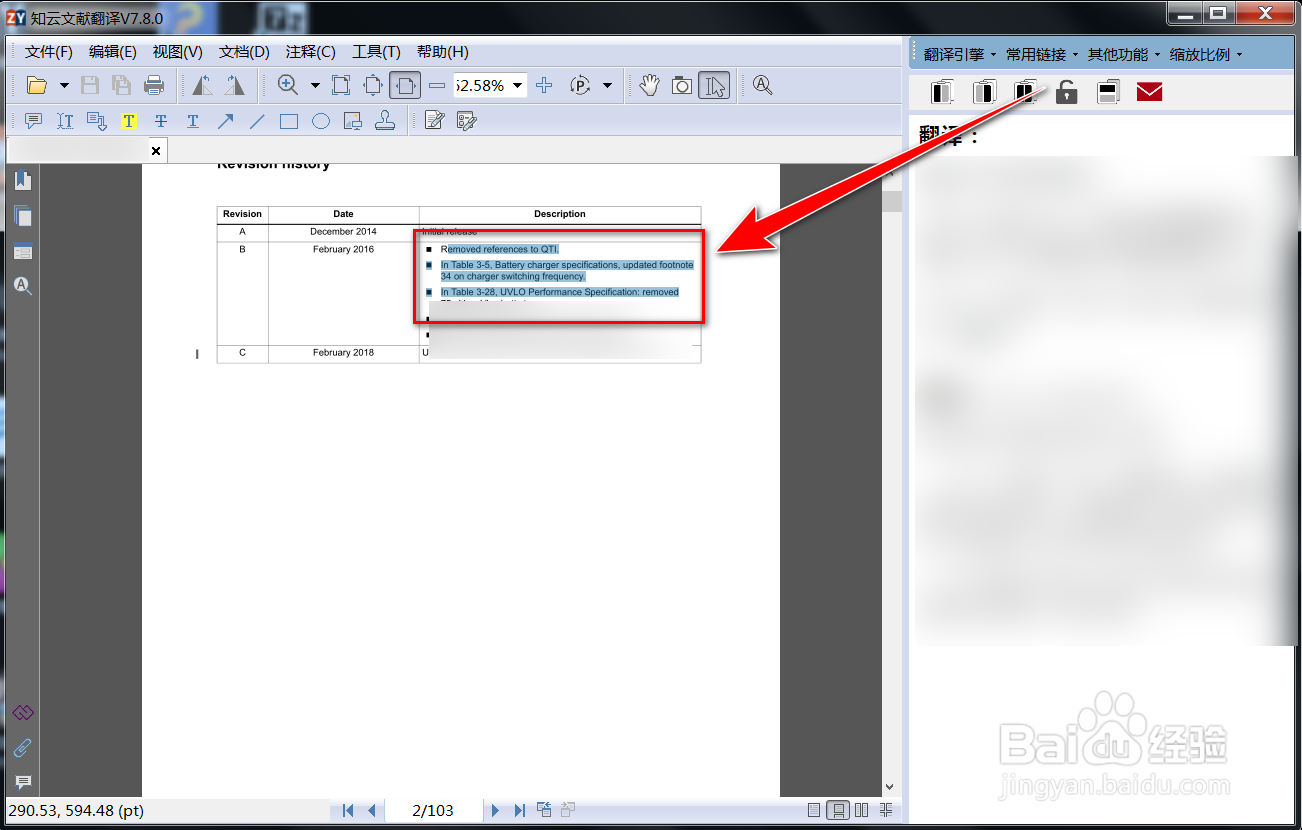Decrease zoom with the minus button
The height and width of the screenshot is (830, 1302).
(x=437, y=85)
